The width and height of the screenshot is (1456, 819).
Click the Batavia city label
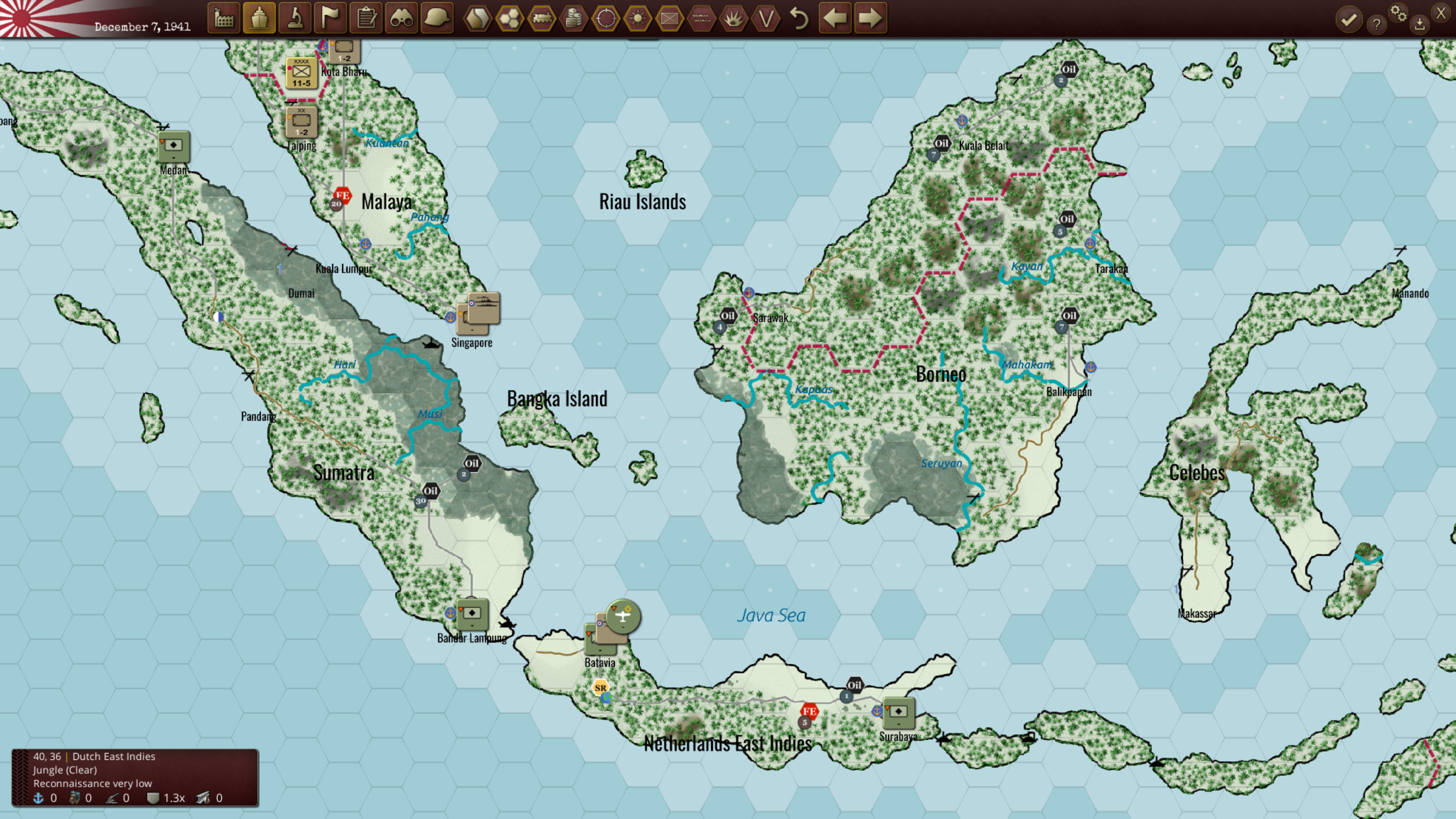tap(600, 662)
